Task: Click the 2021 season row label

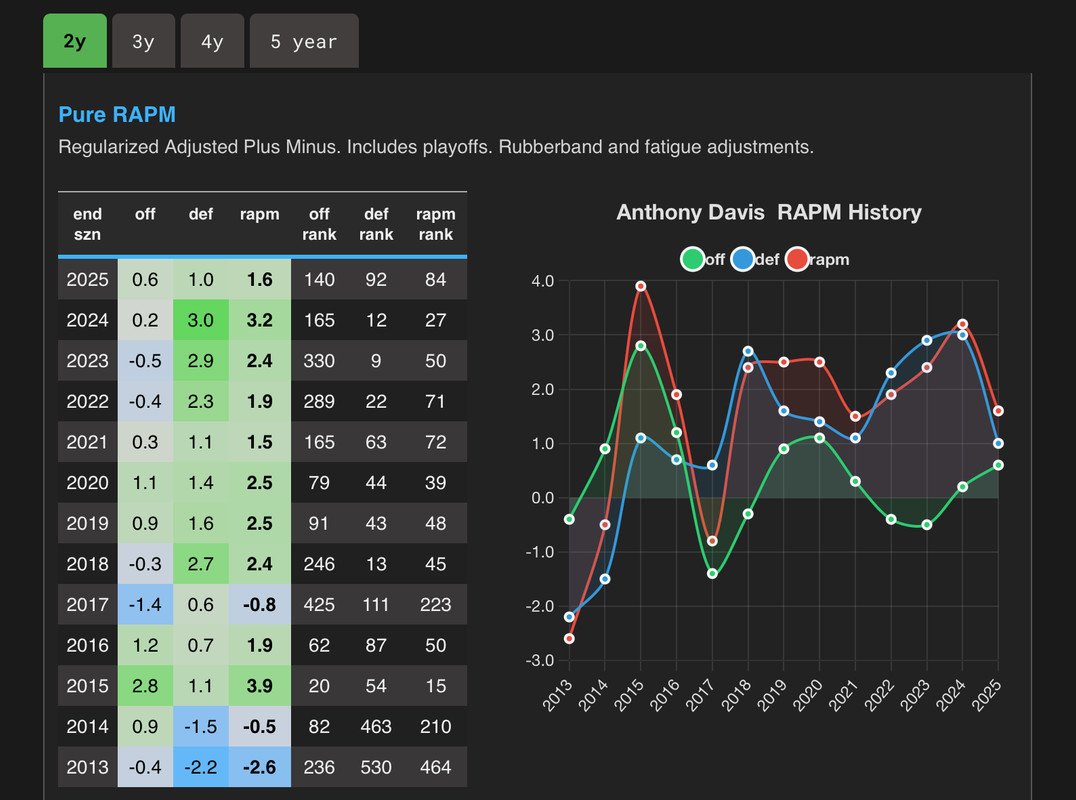Action: 87,442
